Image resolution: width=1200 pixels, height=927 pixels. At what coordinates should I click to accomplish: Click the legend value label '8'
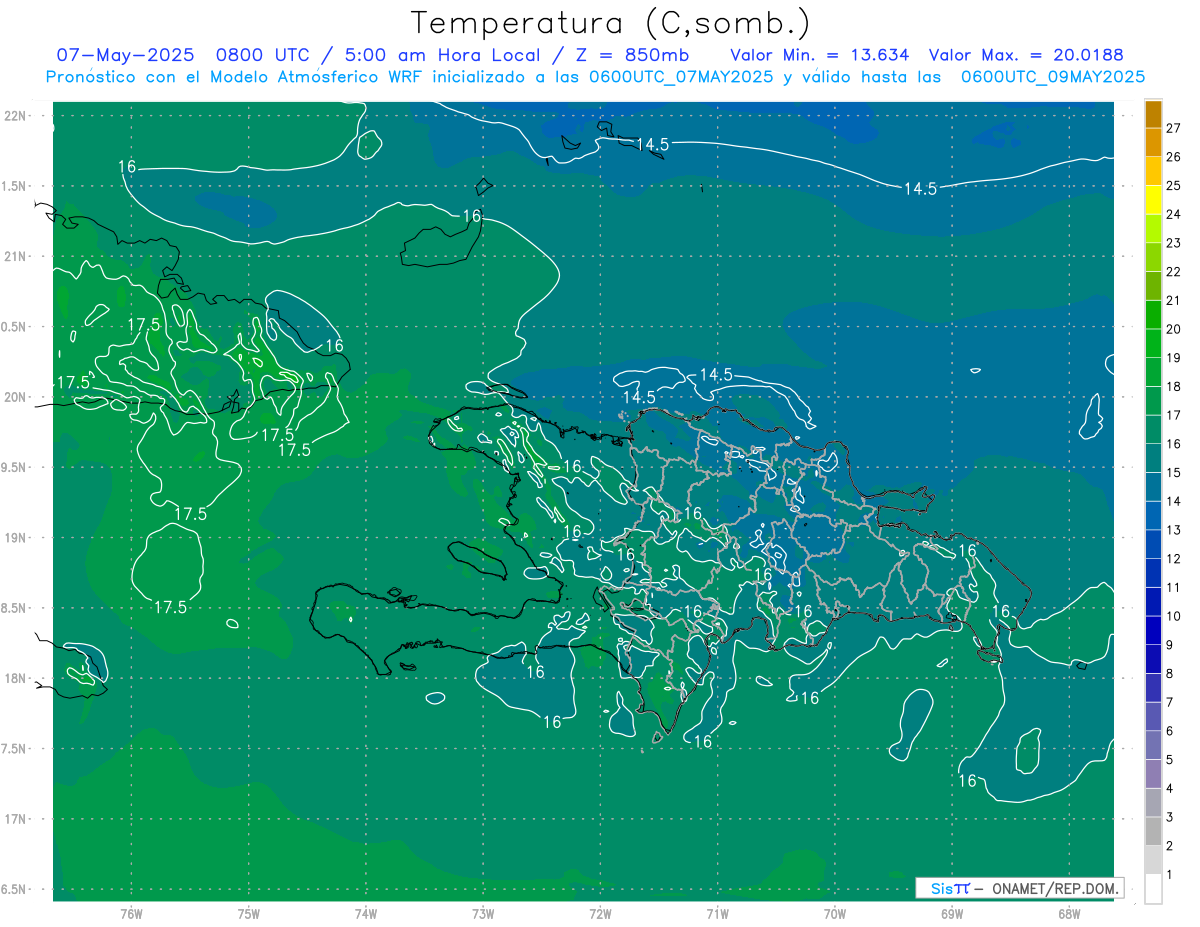(x=1170, y=673)
